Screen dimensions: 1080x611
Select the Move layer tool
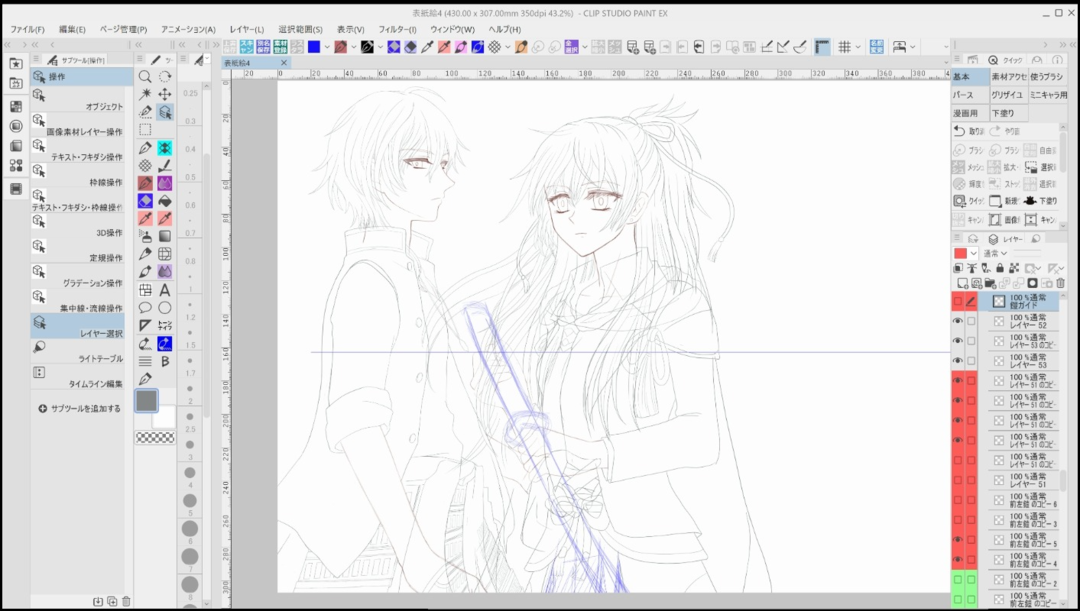(x=165, y=94)
